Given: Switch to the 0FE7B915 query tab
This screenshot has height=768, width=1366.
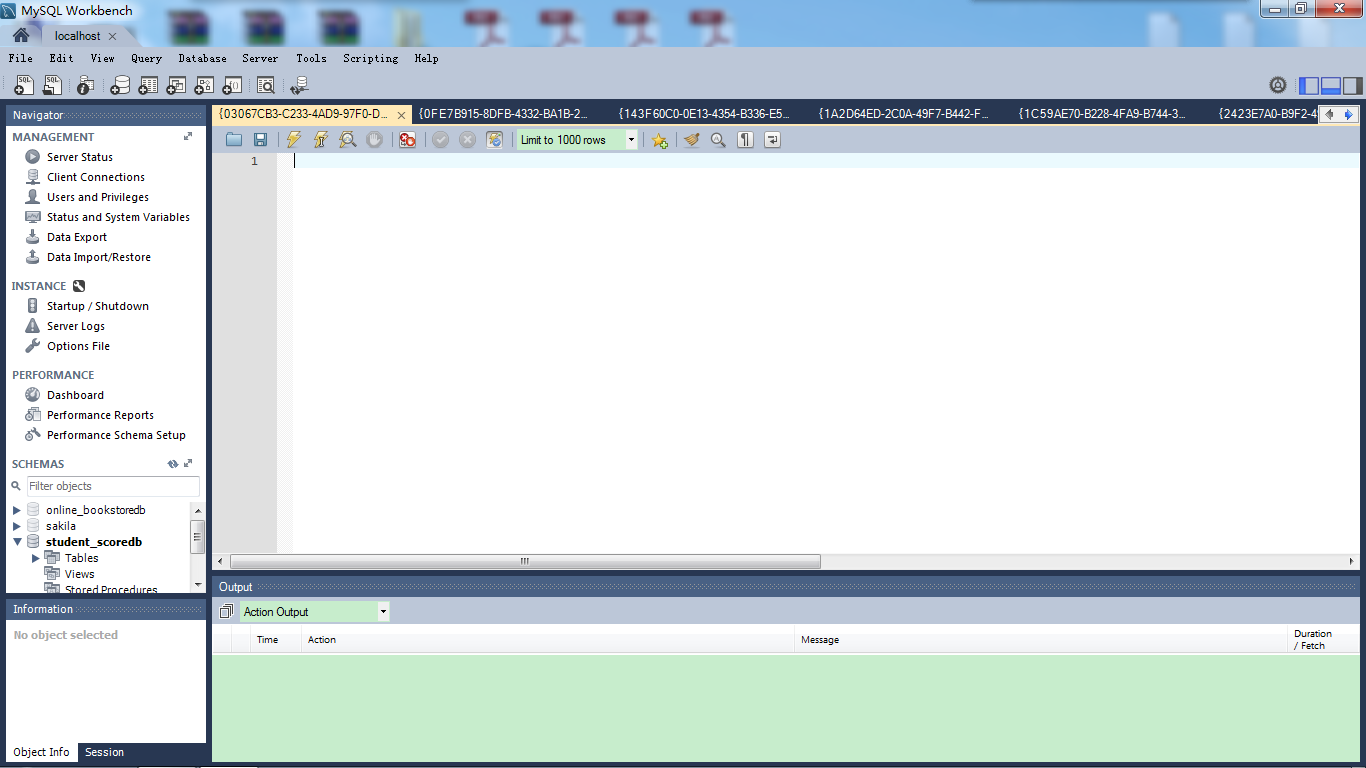Looking at the screenshot, I should click(503, 114).
